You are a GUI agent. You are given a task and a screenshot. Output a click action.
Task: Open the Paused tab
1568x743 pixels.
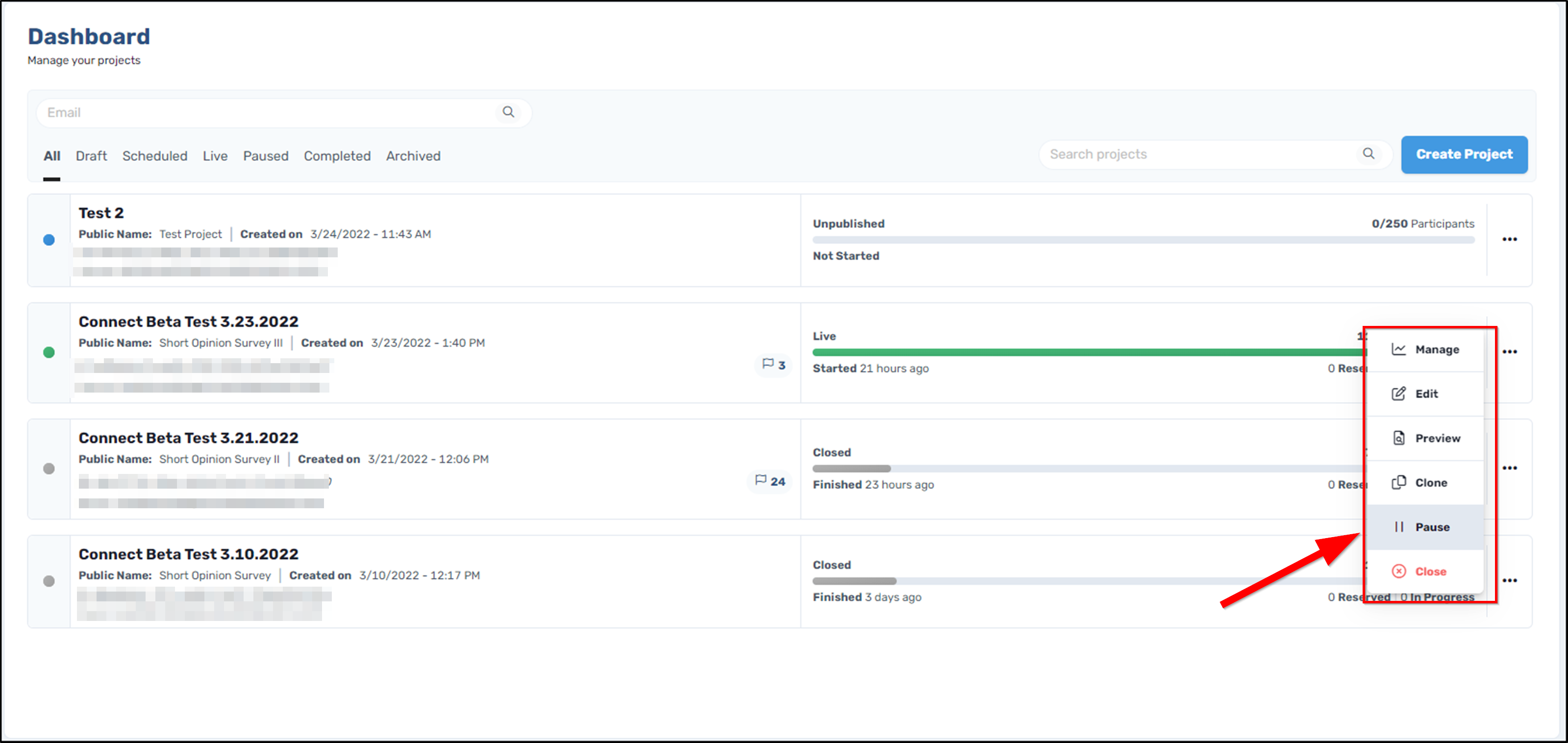click(265, 156)
